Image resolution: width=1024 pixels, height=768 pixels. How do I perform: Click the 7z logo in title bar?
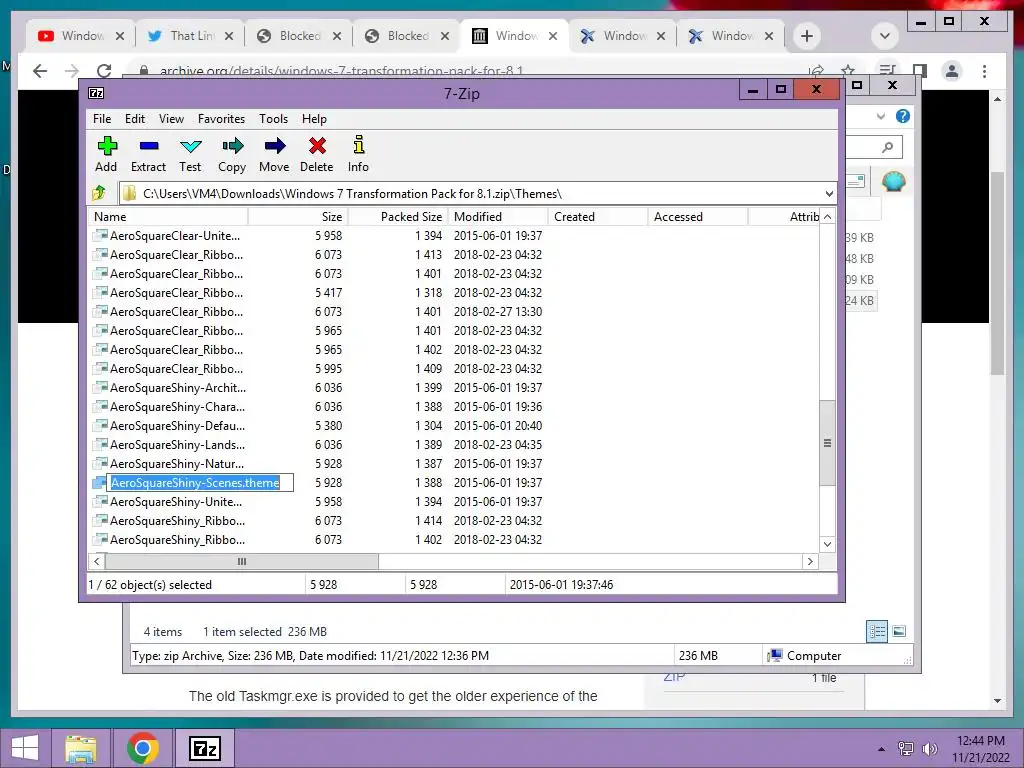point(96,93)
